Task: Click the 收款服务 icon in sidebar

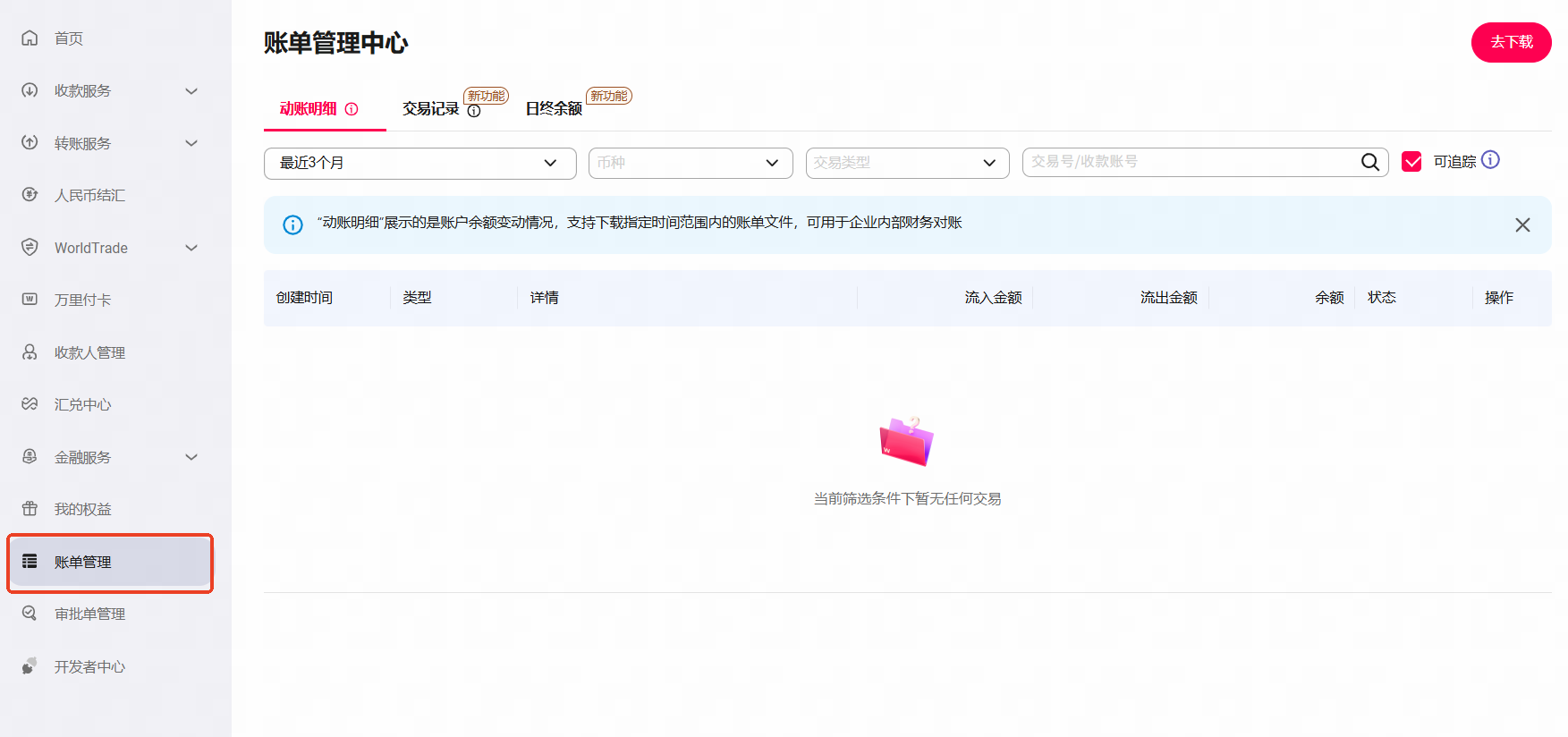Action: [30, 90]
